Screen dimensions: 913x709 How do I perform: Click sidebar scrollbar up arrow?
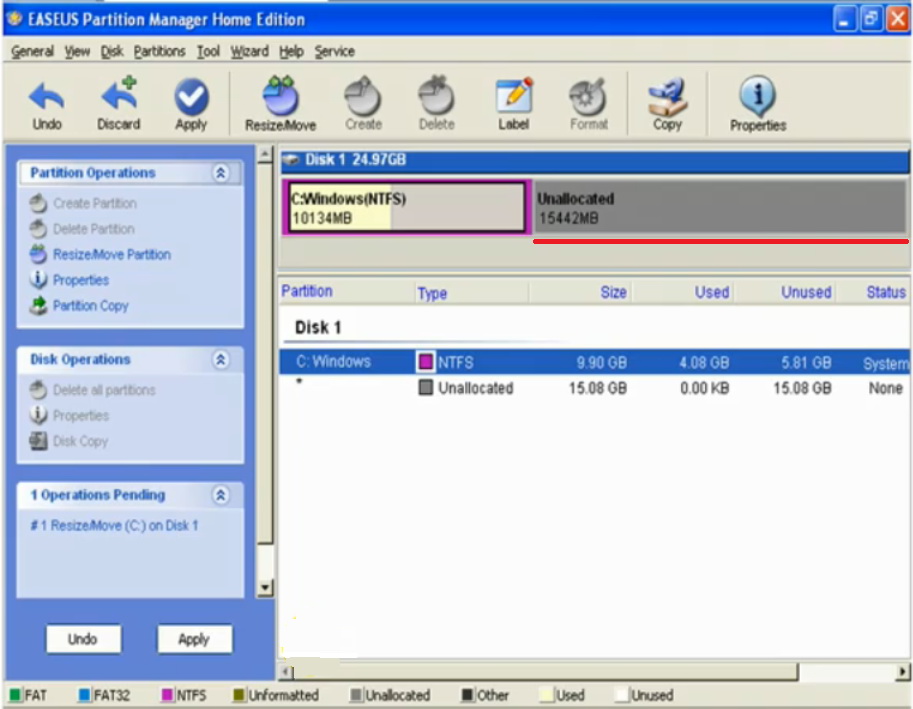point(265,155)
